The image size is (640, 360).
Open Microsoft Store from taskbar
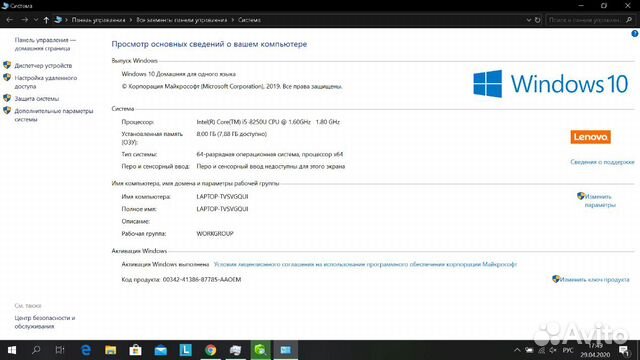tap(136, 350)
